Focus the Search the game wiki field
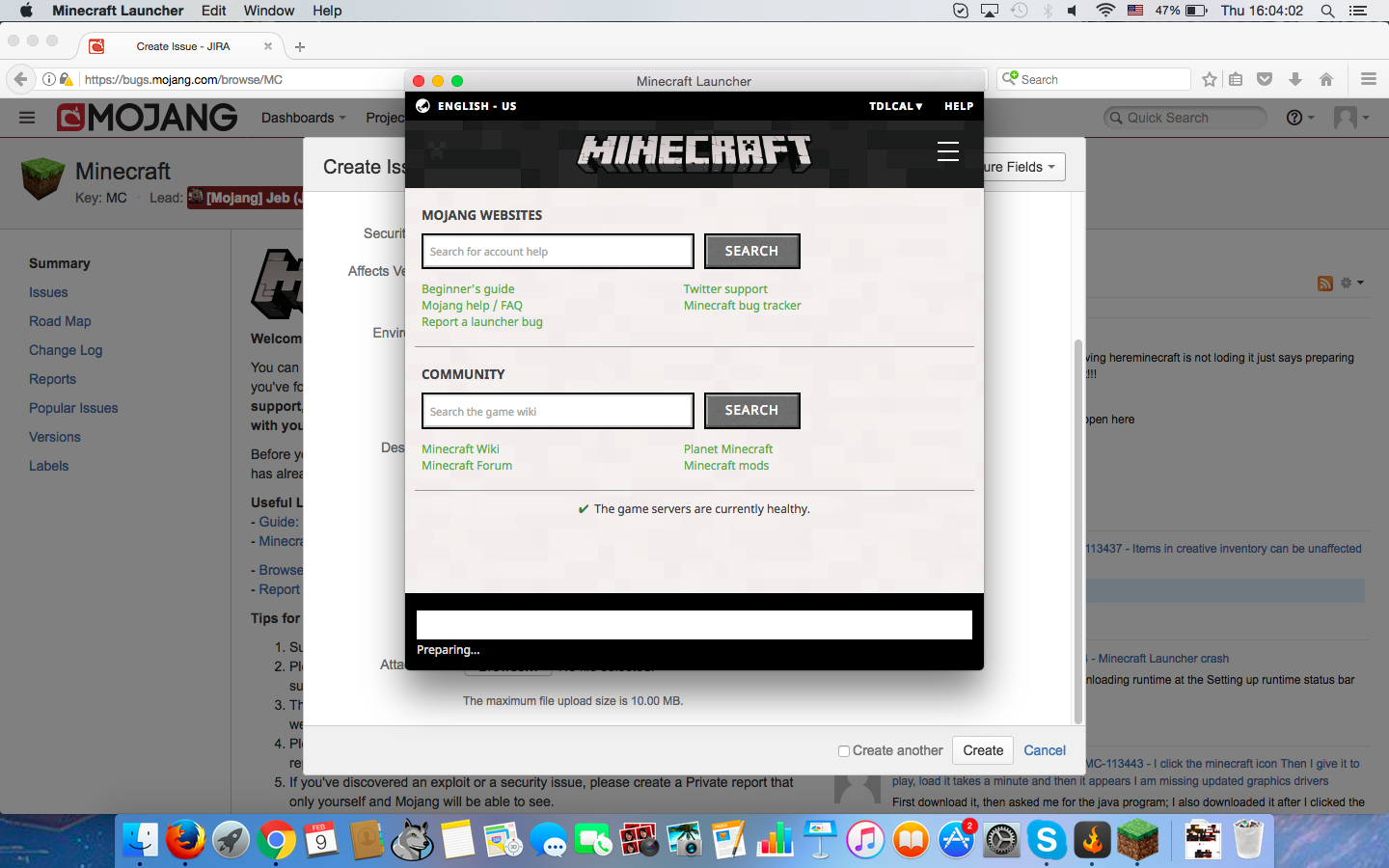The height and width of the screenshot is (868, 1389). pyautogui.click(x=558, y=411)
